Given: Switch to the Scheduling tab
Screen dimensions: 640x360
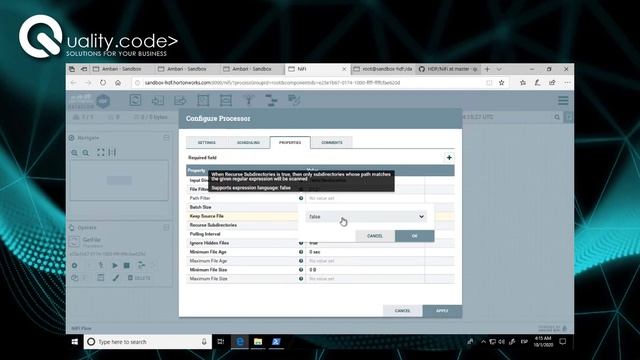Looking at the screenshot, I should pyautogui.click(x=248, y=142).
